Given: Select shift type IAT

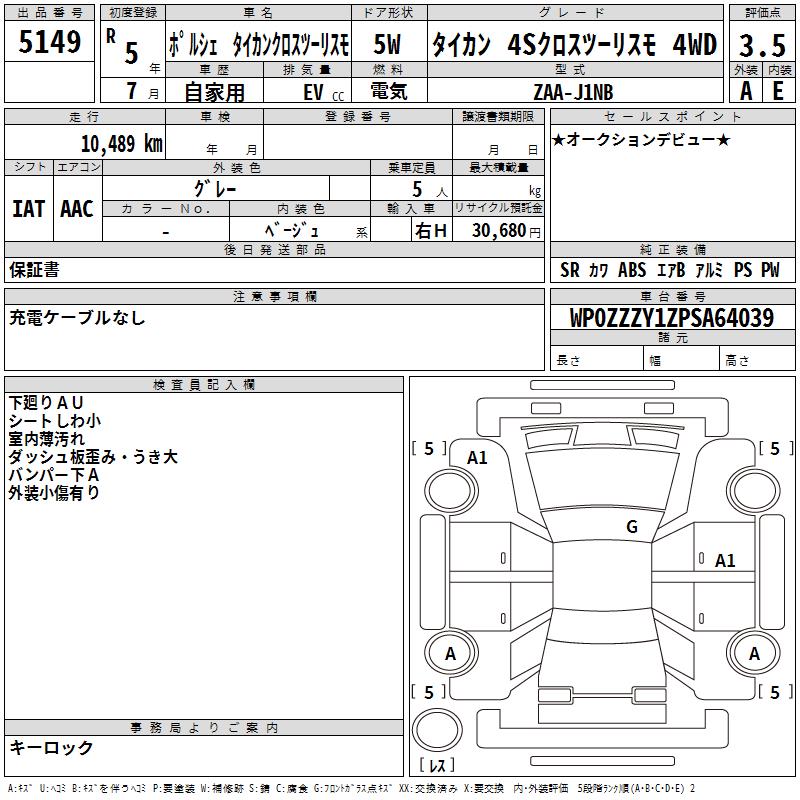Looking at the screenshot, I should click(29, 209).
